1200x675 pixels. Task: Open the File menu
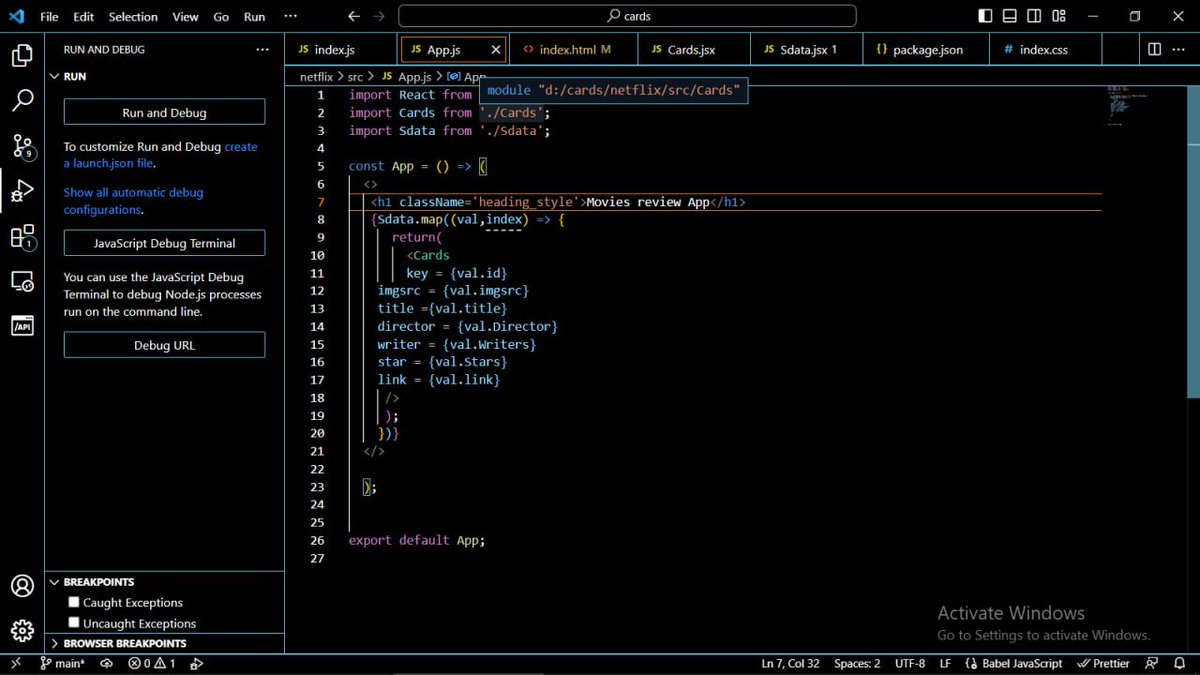49,16
